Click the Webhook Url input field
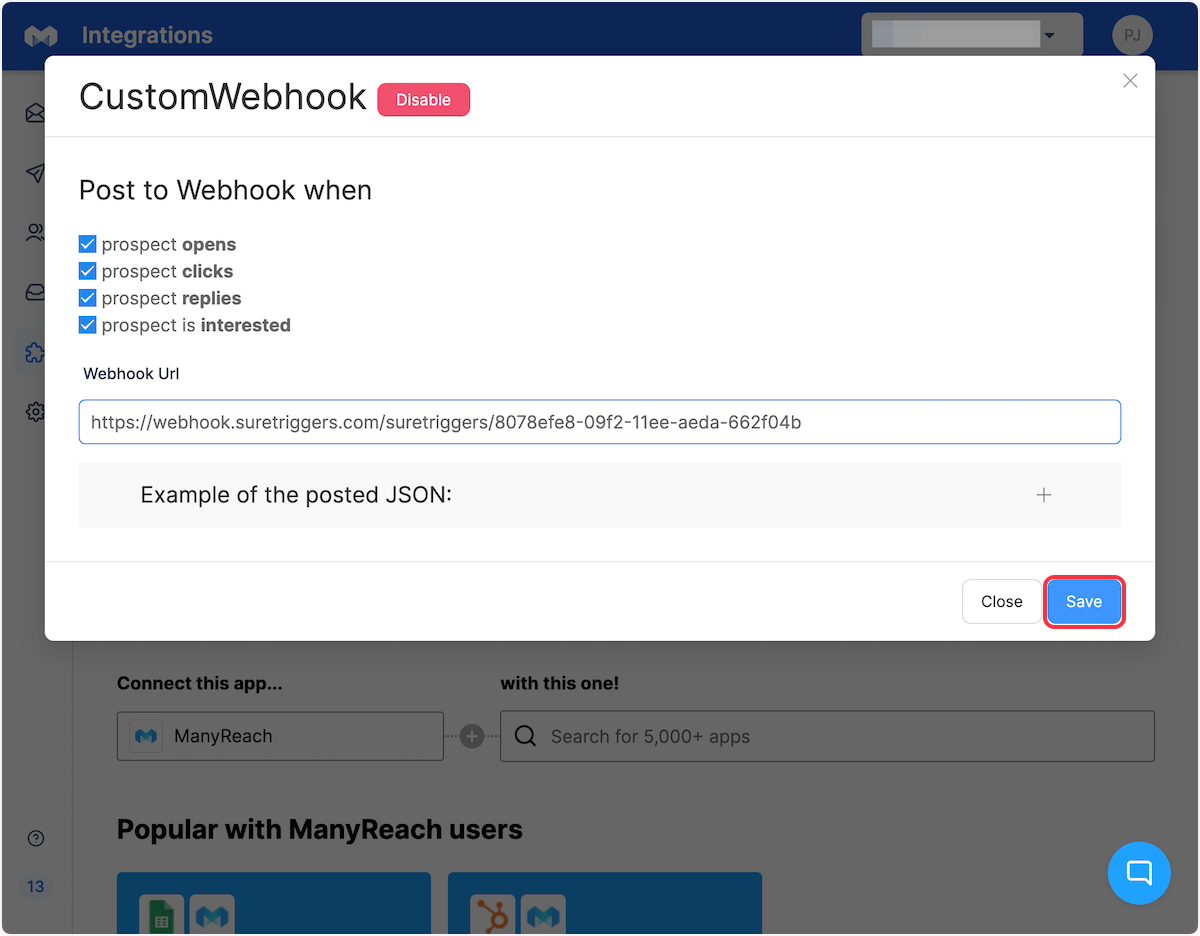Viewport: 1200px width, 936px height. pyautogui.click(x=600, y=422)
